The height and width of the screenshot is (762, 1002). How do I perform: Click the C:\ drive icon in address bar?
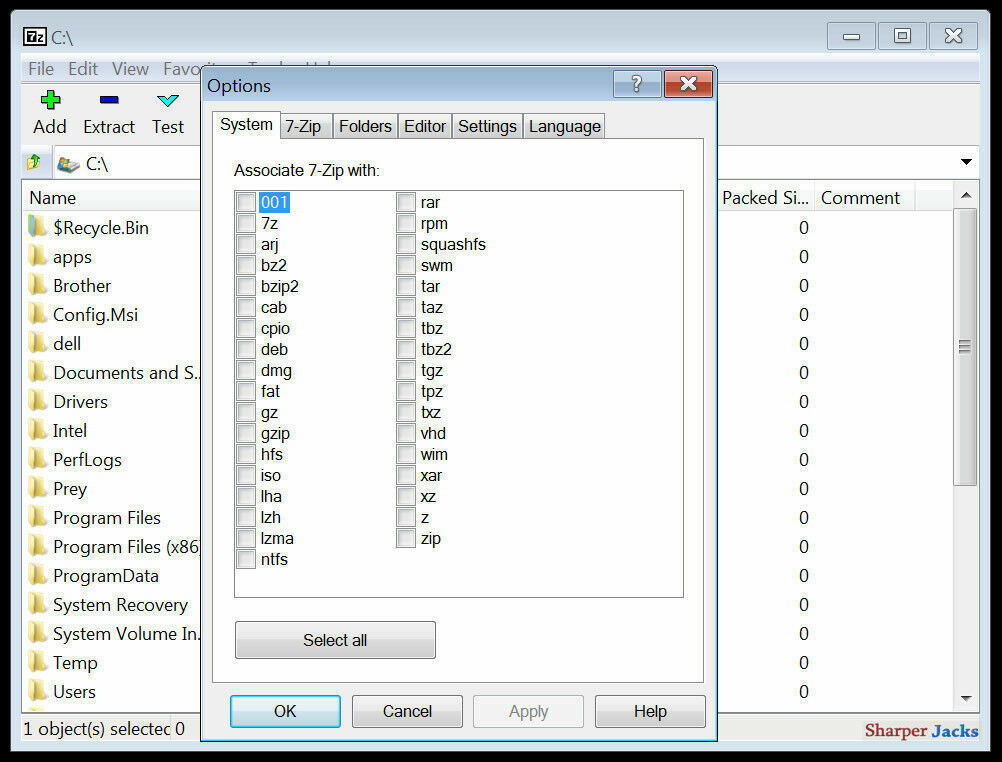pyautogui.click(x=68, y=164)
